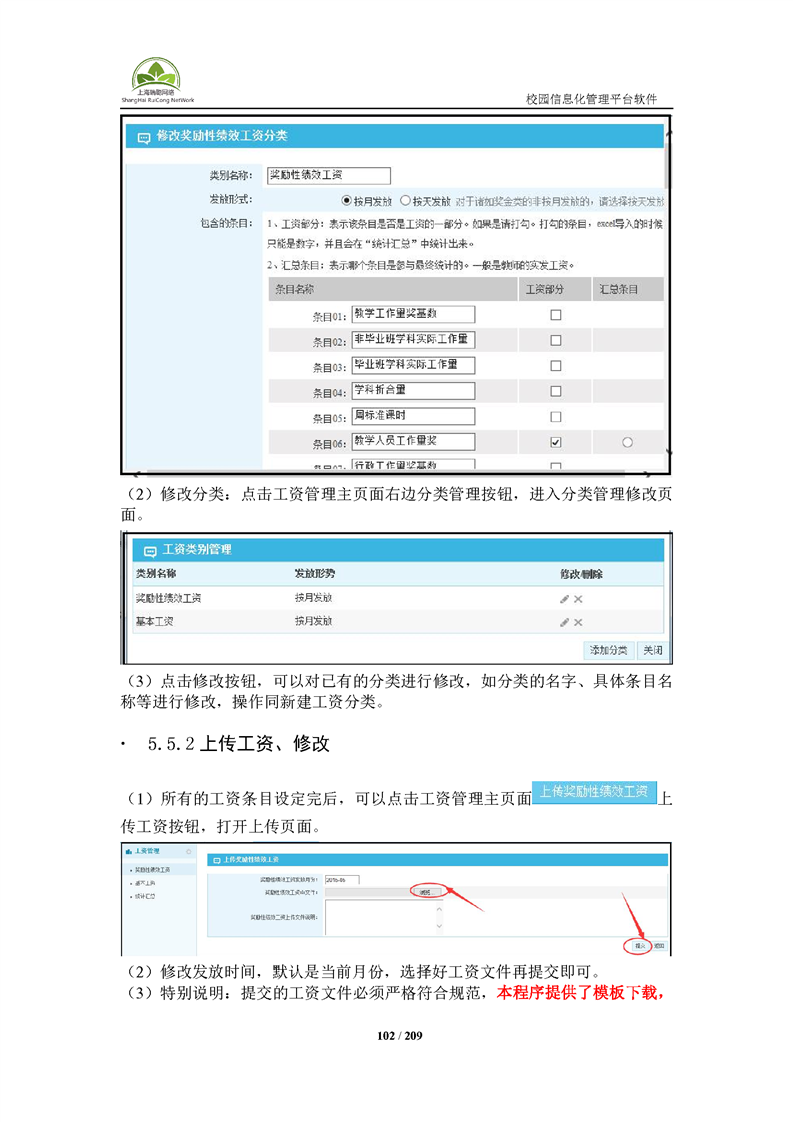This screenshot has width=793, height=1122.
Task: Click the 修改/删除 column header
Action: pyautogui.click(x=581, y=574)
